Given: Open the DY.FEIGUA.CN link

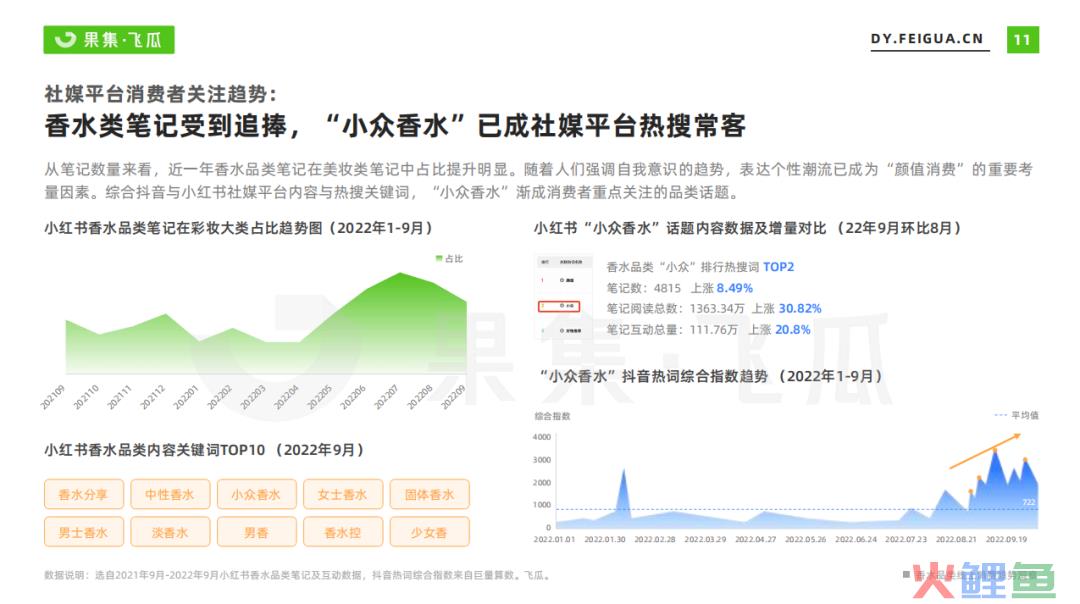Looking at the screenshot, I should point(927,39).
